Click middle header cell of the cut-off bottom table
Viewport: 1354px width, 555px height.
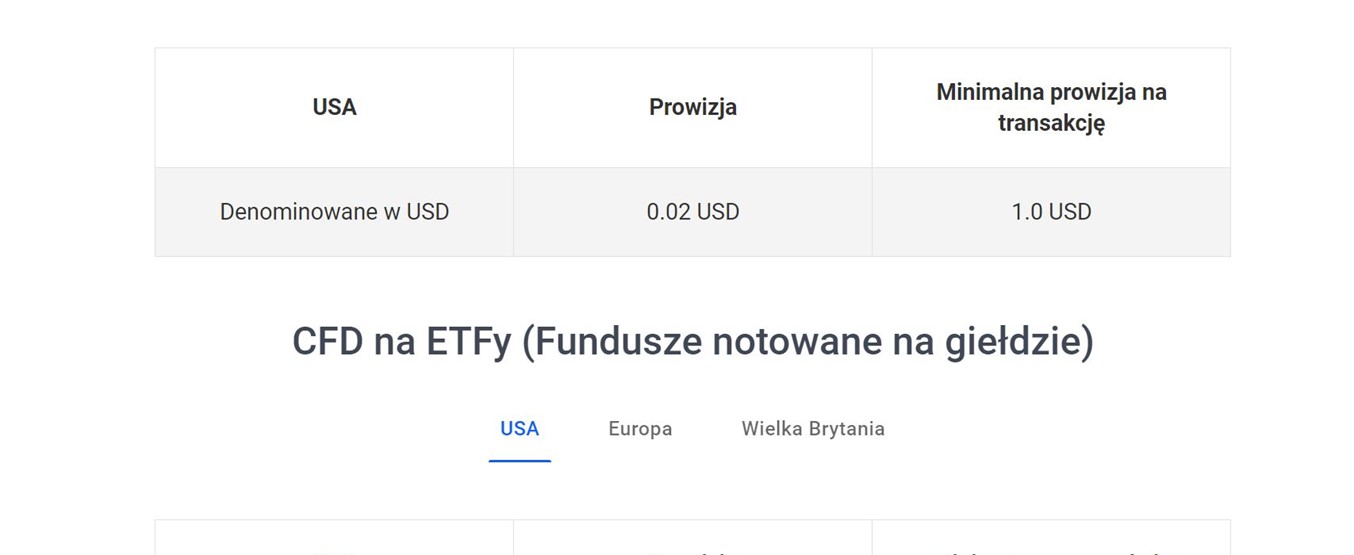tap(692, 540)
